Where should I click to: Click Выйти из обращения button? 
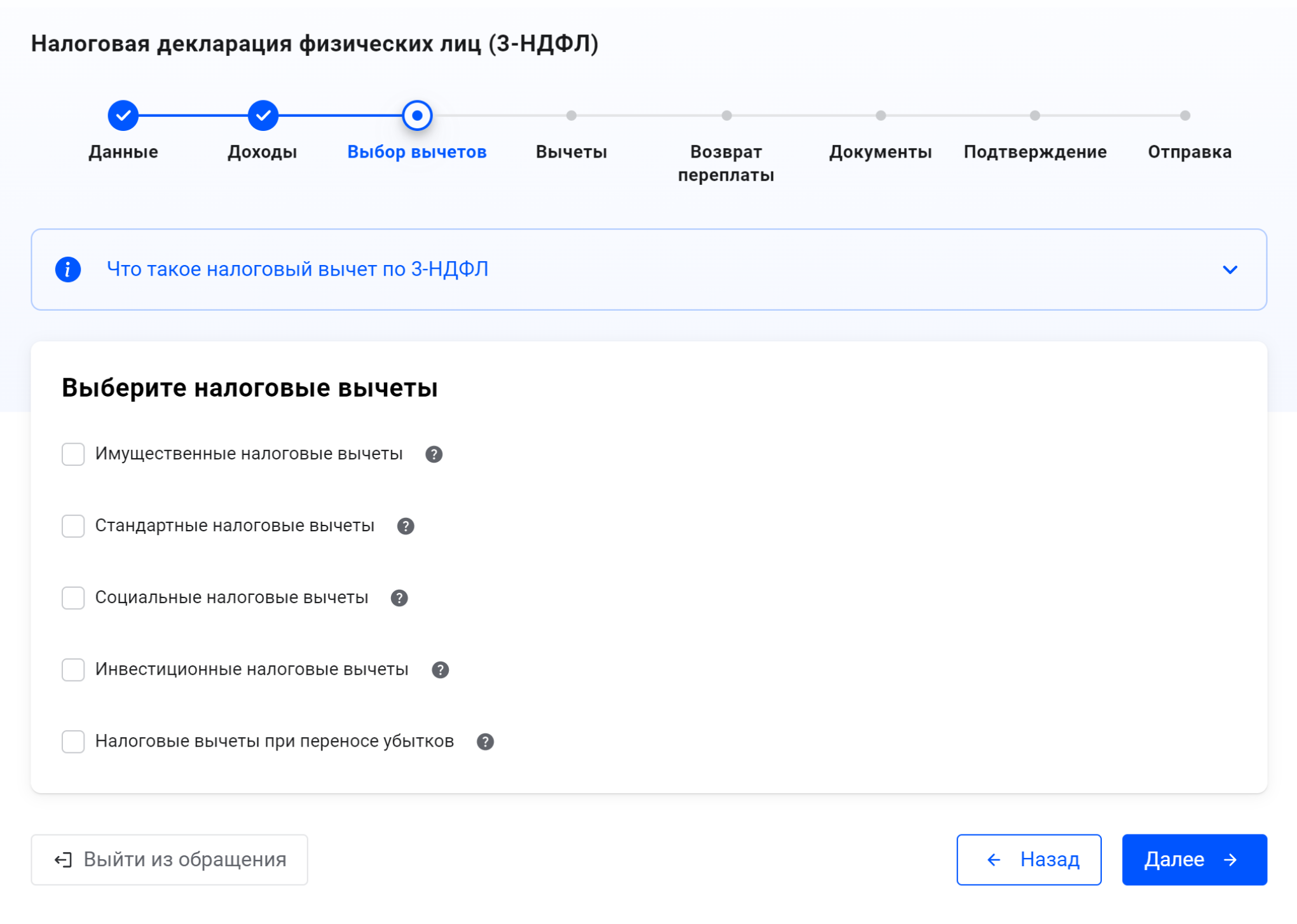coord(169,860)
